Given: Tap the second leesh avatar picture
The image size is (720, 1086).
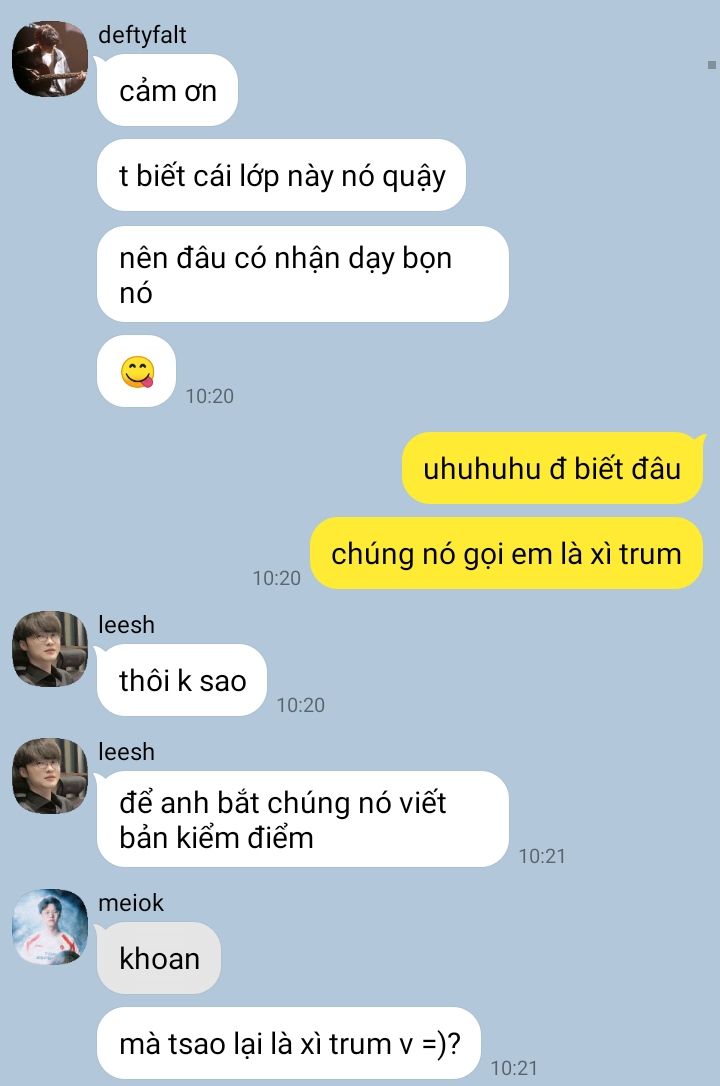Looking at the screenshot, I should [50, 776].
